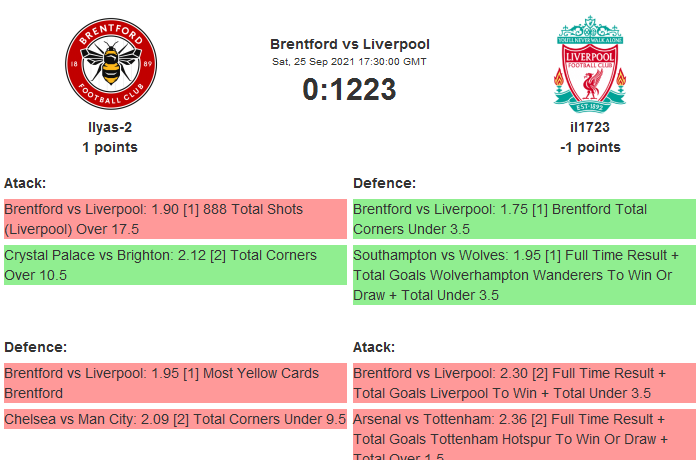Open the 888 Total Shots Over 17.5 bet
The width and height of the screenshot is (700, 460).
click(174, 219)
